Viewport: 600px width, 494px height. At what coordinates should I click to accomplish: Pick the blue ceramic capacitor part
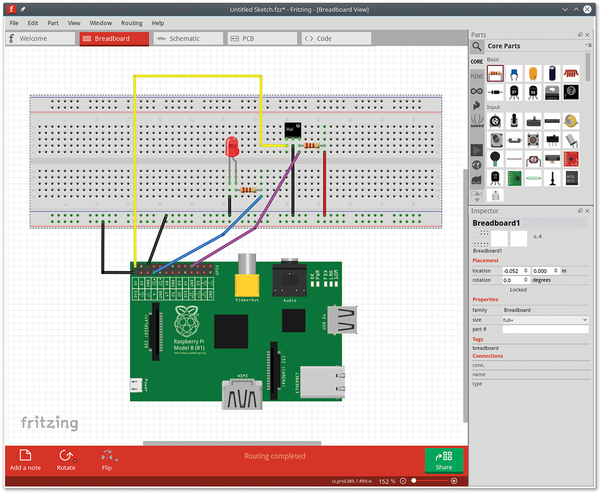click(514, 73)
